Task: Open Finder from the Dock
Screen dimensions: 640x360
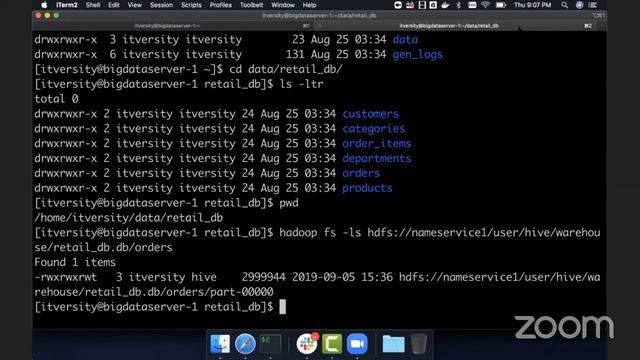Action: point(220,344)
